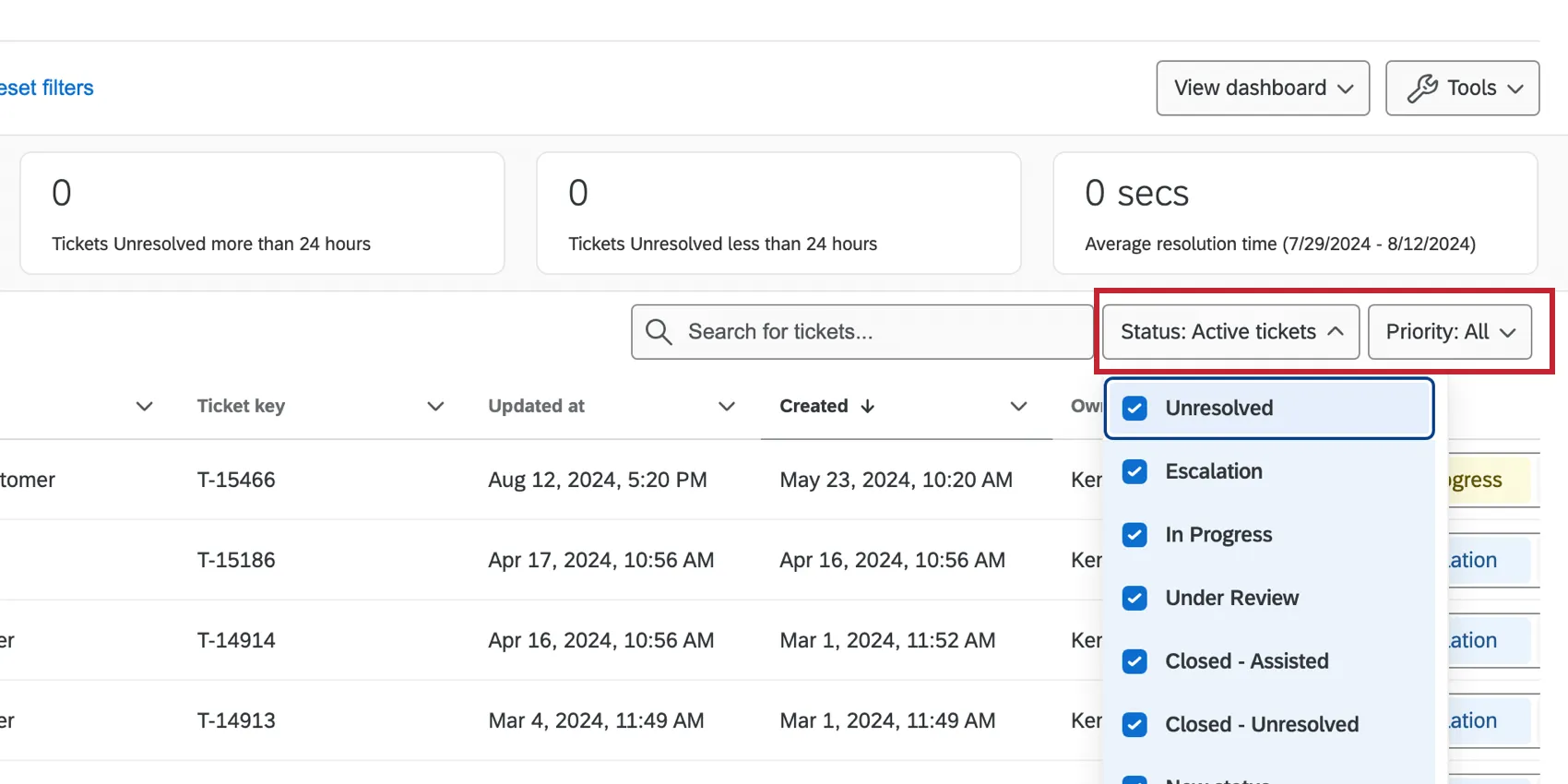This screenshot has width=1568, height=784.
Task: Click the magnifying glass search icon
Action: tap(659, 332)
